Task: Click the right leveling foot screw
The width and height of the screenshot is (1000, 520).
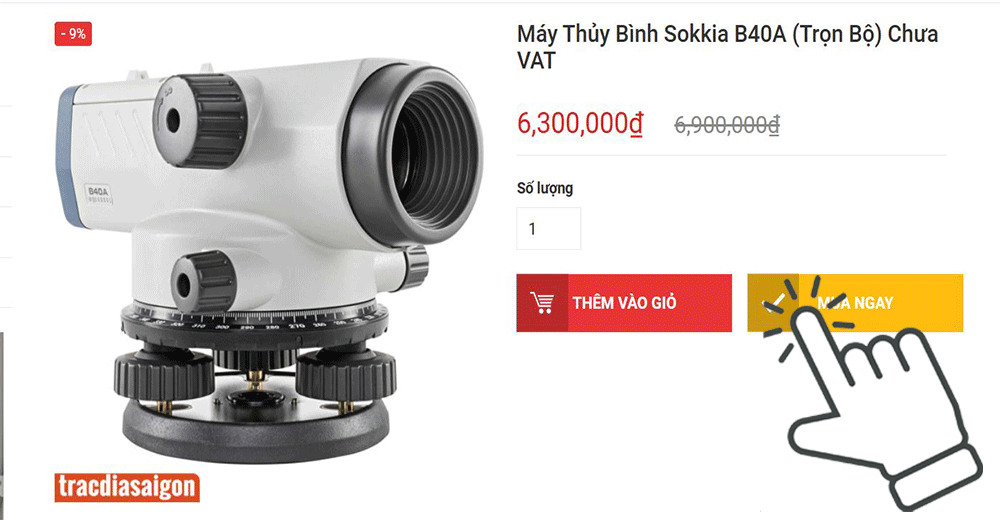Action: (x=345, y=375)
